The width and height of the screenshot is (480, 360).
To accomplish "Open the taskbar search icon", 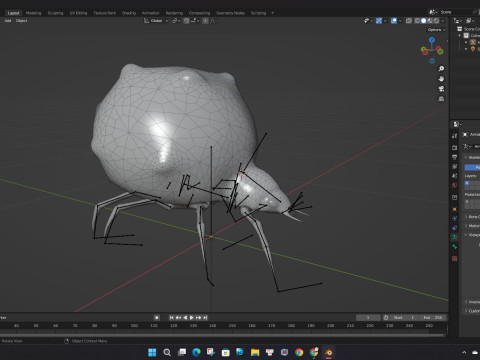I will 167,352.
